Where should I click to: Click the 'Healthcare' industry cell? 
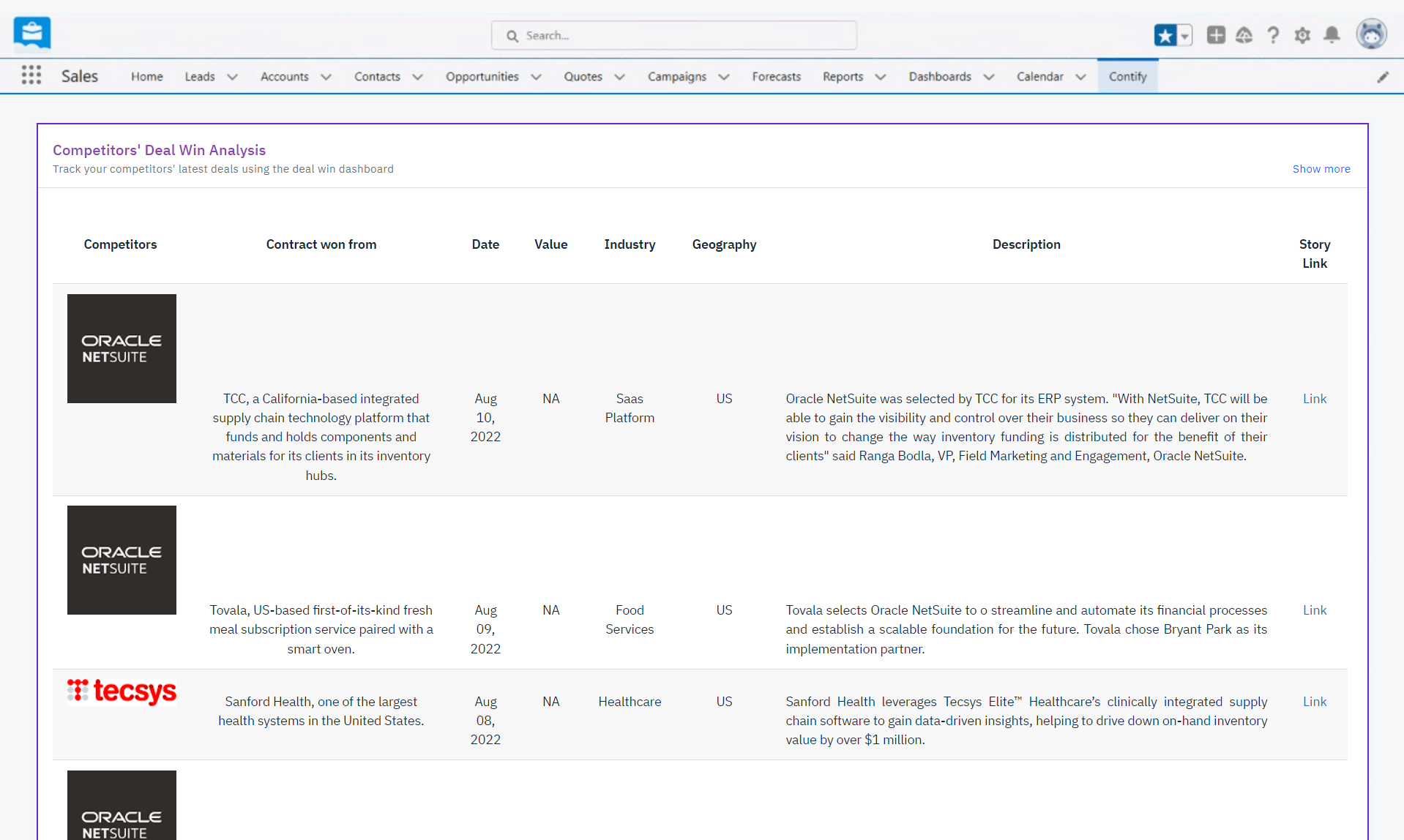(630, 702)
